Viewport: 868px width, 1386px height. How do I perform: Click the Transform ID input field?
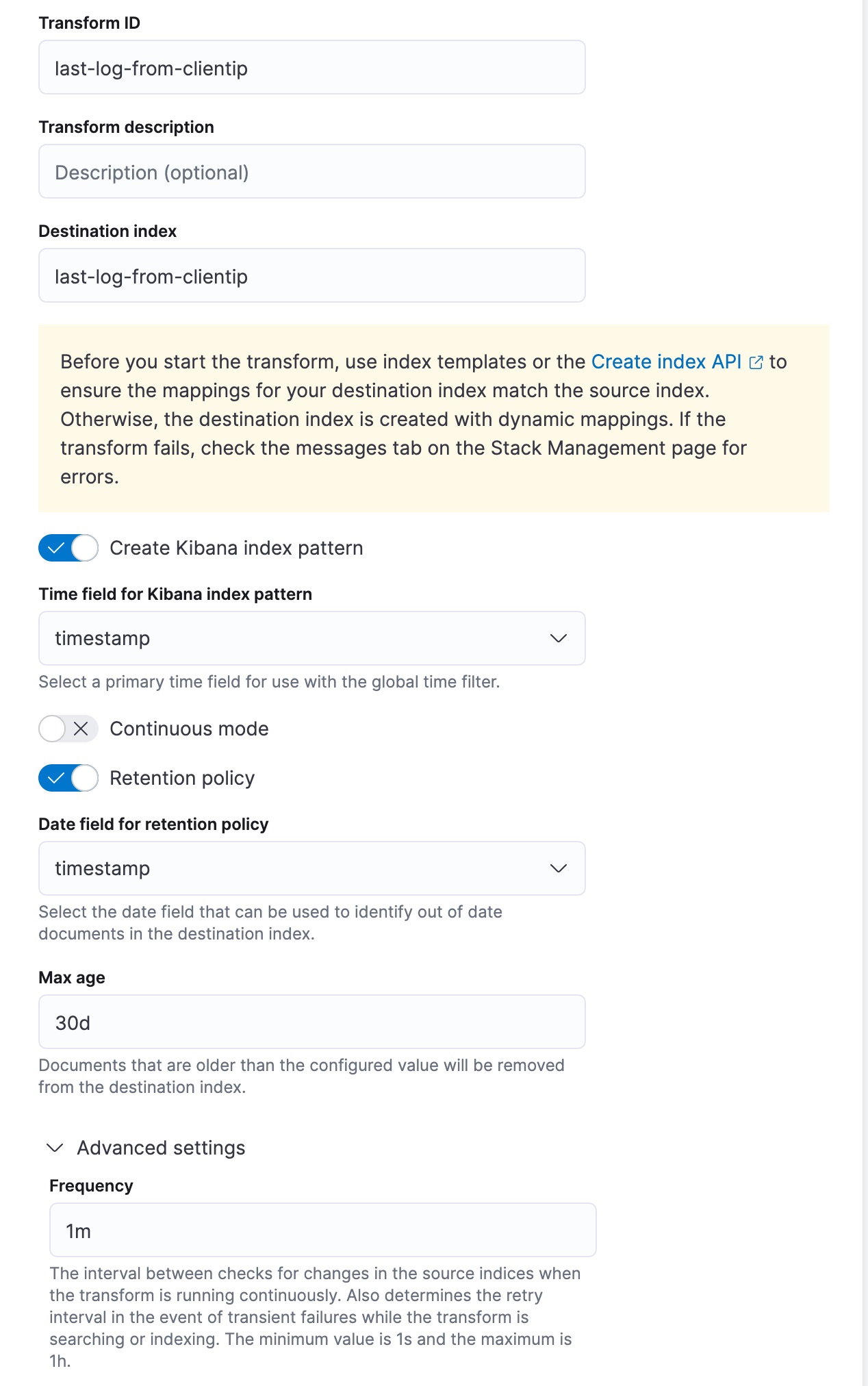click(311, 67)
